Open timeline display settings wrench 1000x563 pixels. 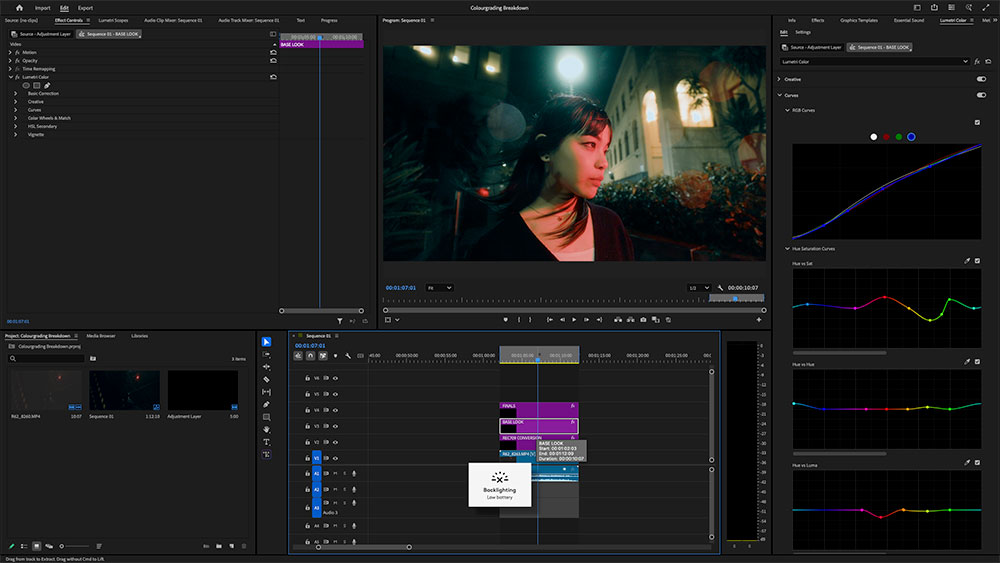coord(348,356)
